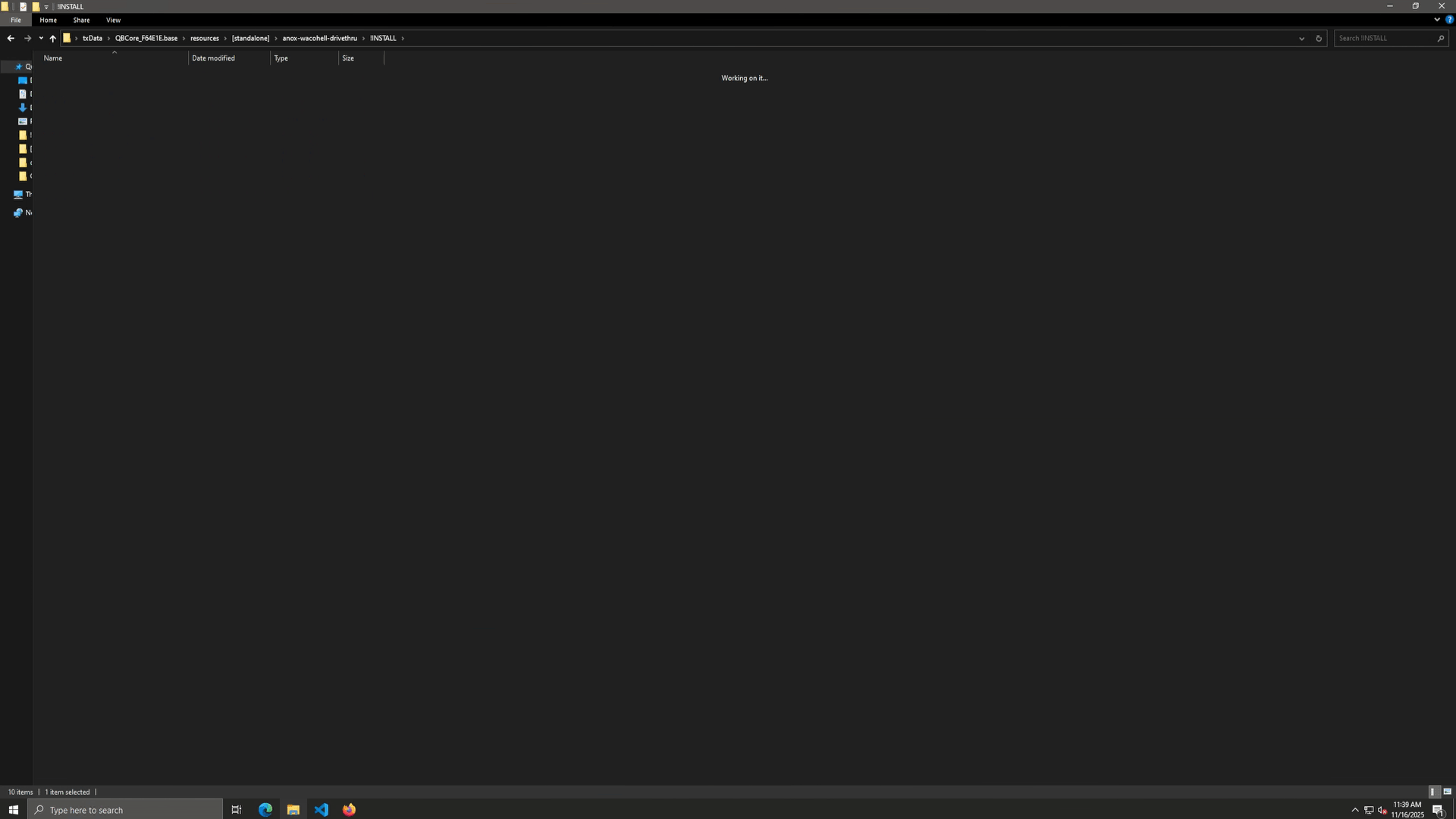Open the recent locations dropdown

coord(41,38)
